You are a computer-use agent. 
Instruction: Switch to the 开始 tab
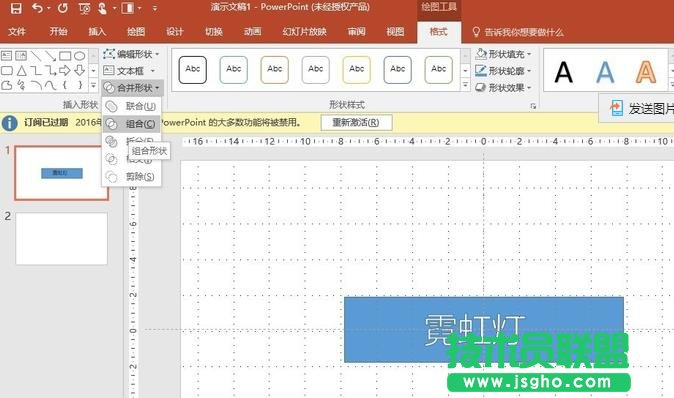tap(58, 31)
